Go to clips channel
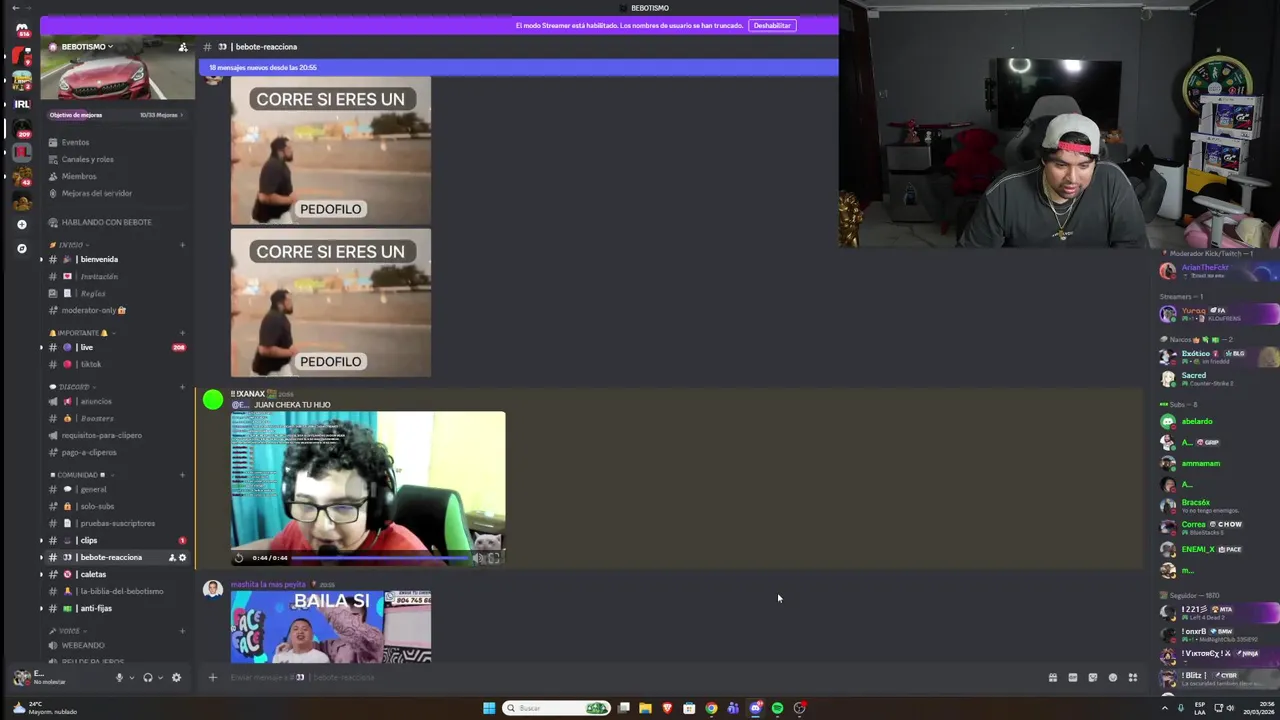 pyautogui.click(x=117, y=541)
